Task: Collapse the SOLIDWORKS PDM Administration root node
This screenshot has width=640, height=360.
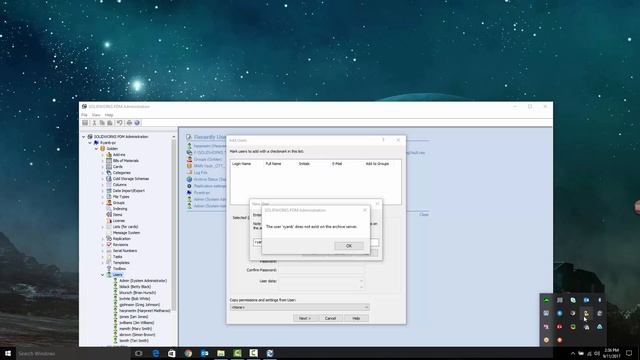Action: coord(84,137)
